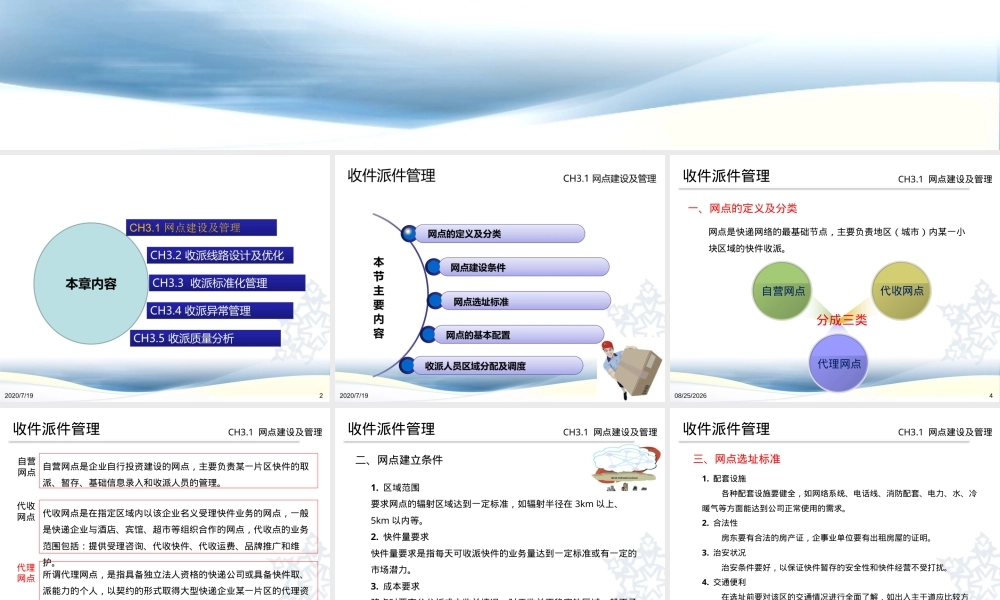Click the highlighted CH3.1 网点建设及管理 blue bar
This screenshot has width=1000, height=600.
coord(202,228)
